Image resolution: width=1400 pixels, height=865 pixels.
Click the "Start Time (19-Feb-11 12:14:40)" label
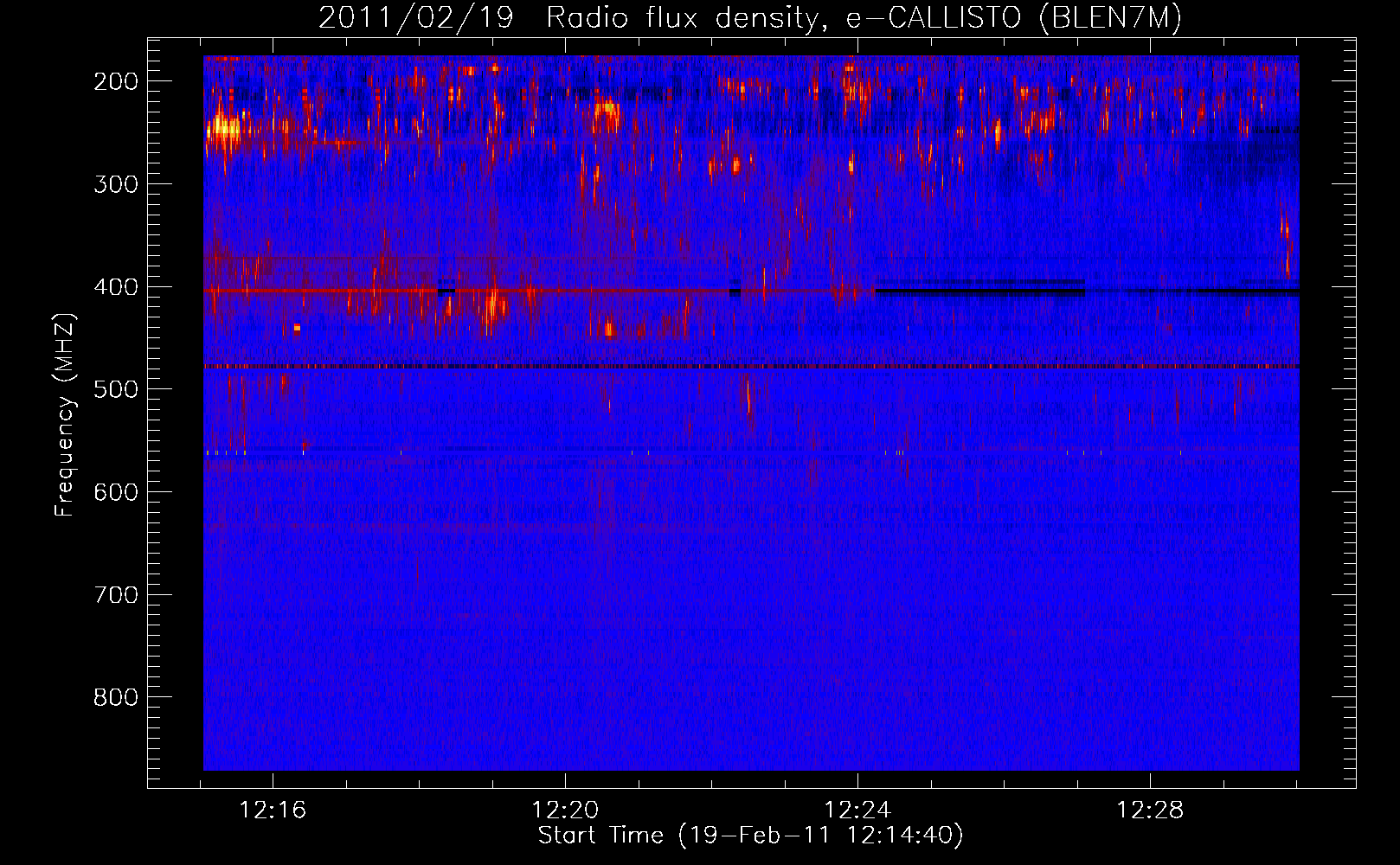click(x=750, y=836)
